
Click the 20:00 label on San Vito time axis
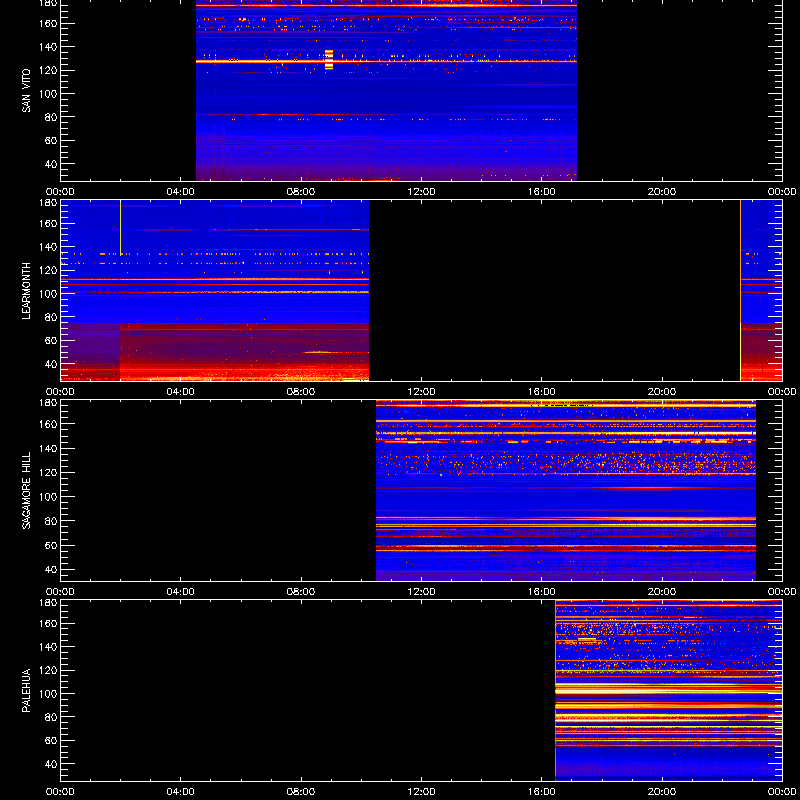pos(662,192)
